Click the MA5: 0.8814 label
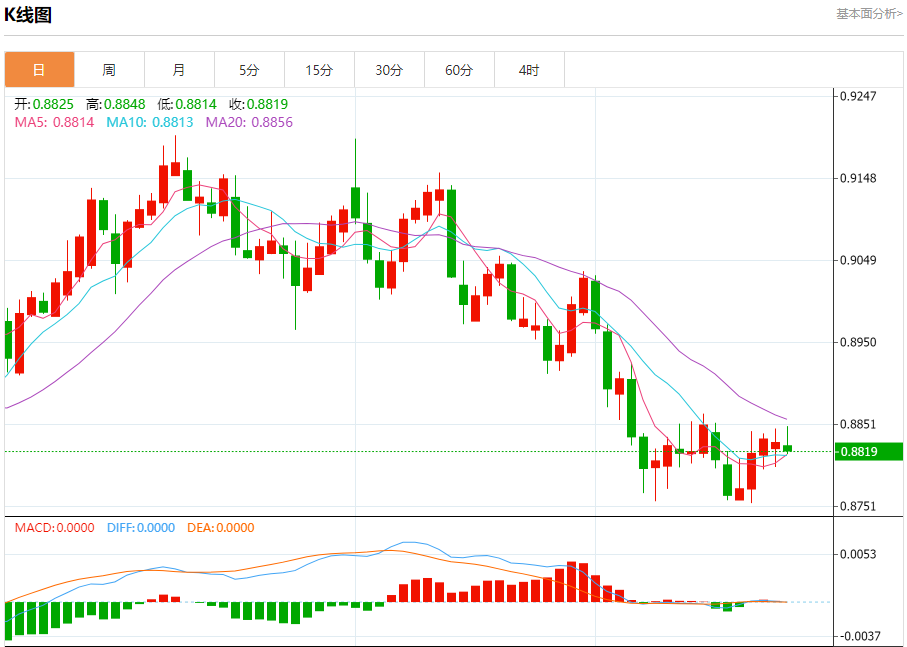907x647 pixels. pos(54,122)
